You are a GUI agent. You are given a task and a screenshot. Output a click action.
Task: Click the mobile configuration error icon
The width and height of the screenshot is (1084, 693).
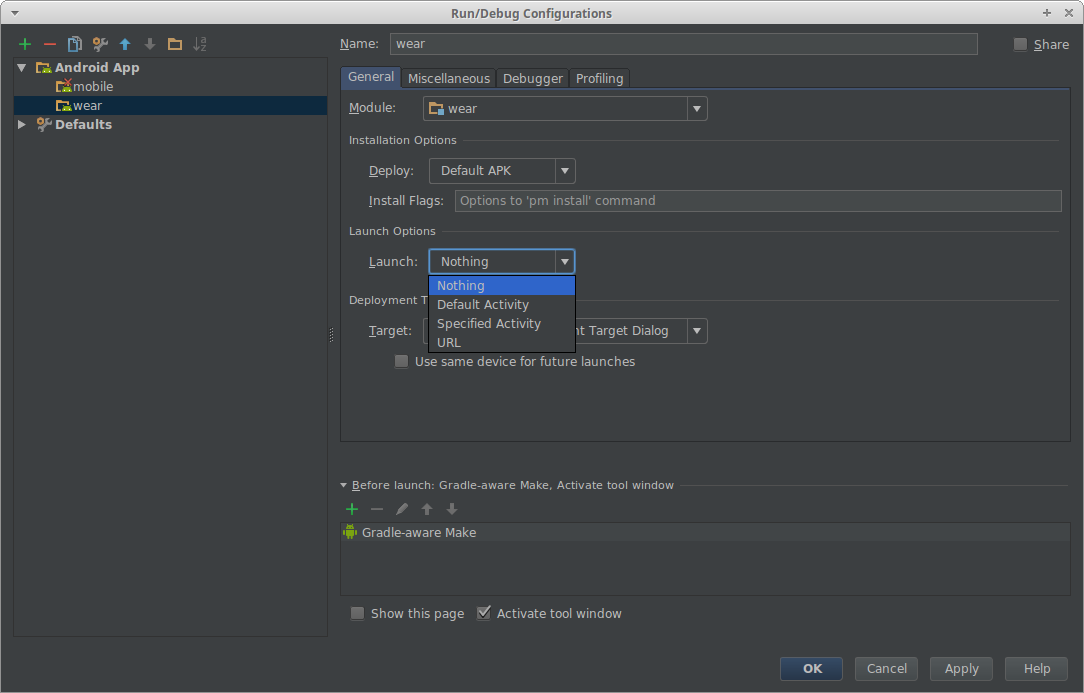[x=64, y=86]
